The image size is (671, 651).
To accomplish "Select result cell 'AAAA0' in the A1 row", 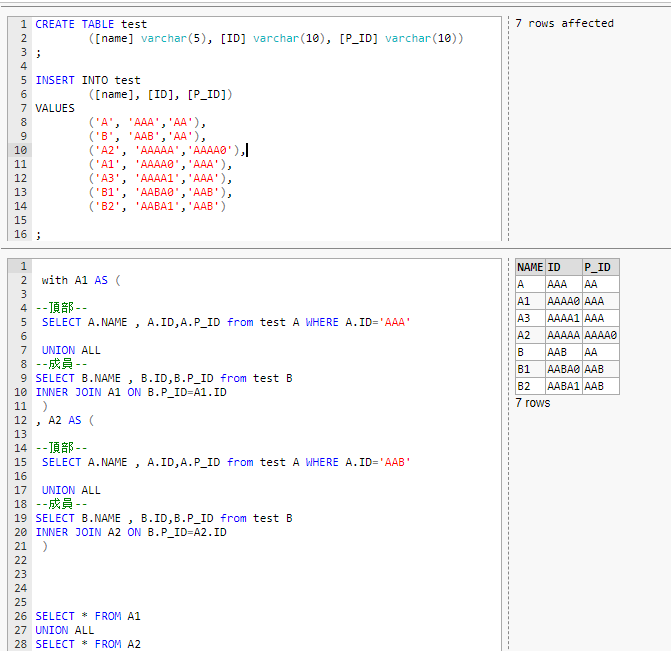I will (x=564, y=301).
